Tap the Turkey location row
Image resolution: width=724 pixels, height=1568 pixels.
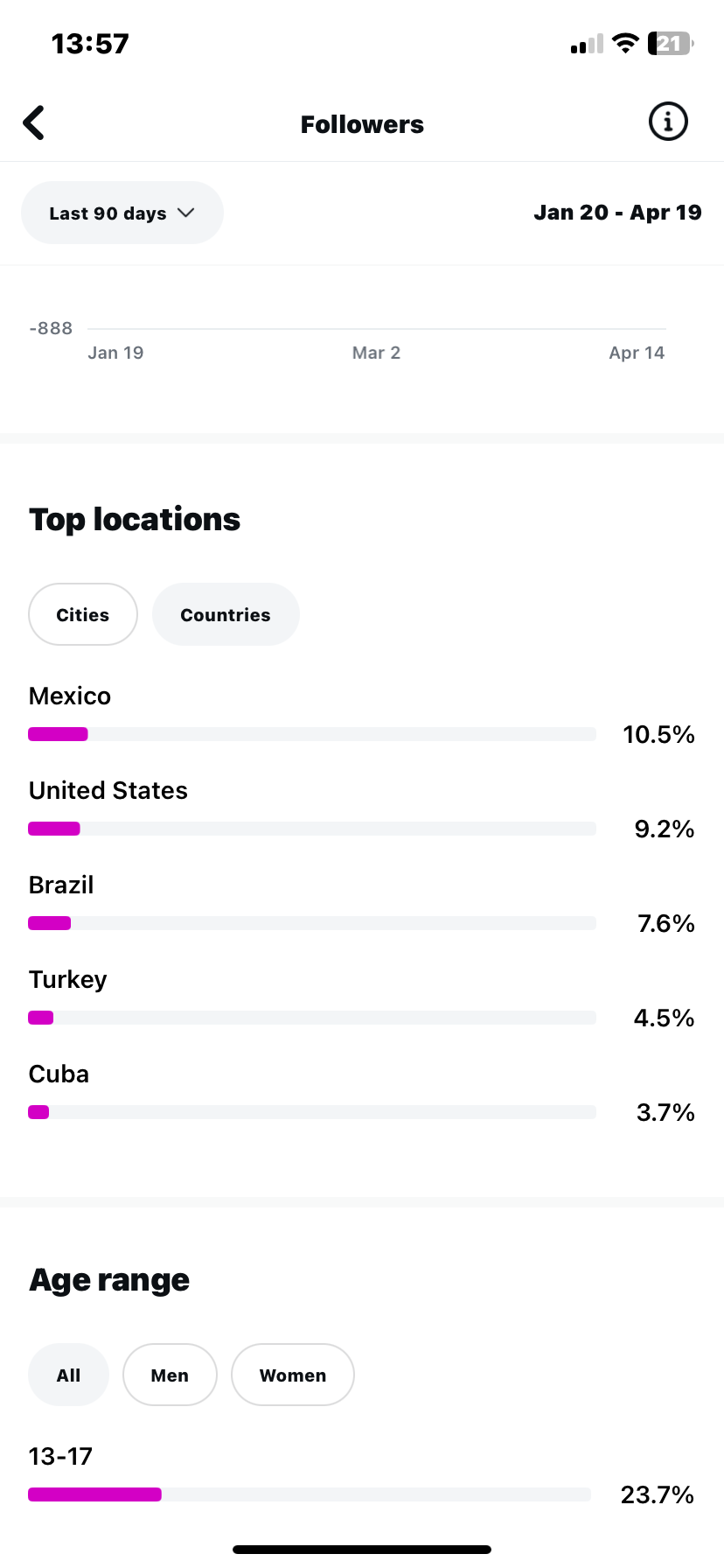coord(68,980)
